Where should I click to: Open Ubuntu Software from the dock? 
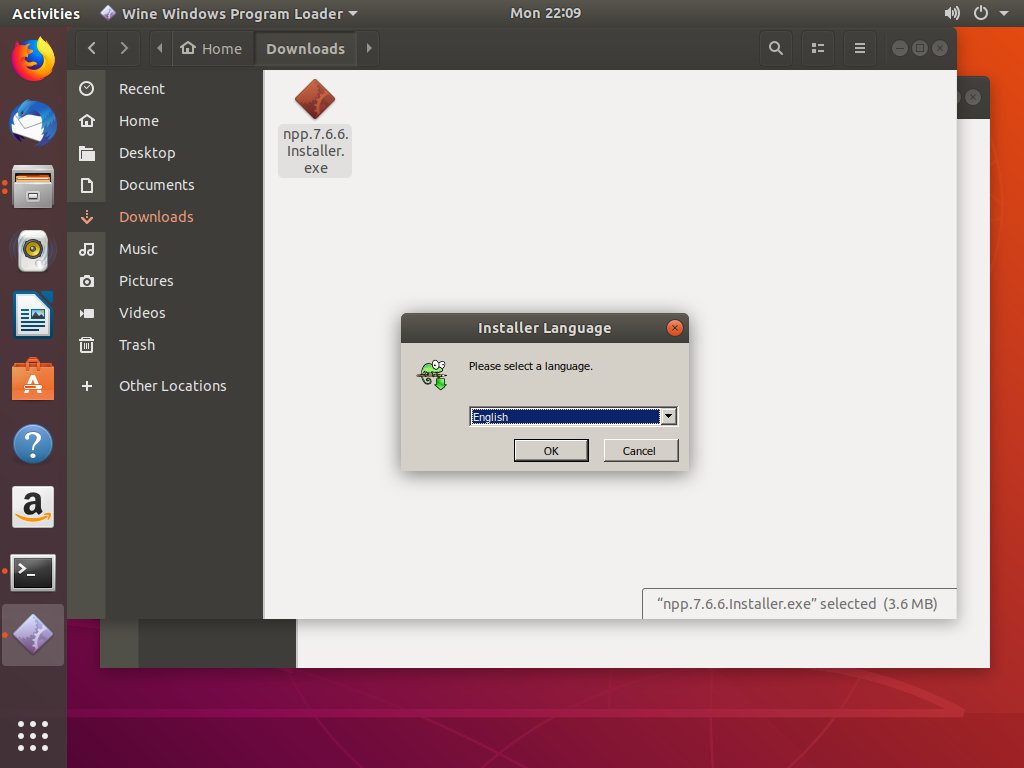33,380
